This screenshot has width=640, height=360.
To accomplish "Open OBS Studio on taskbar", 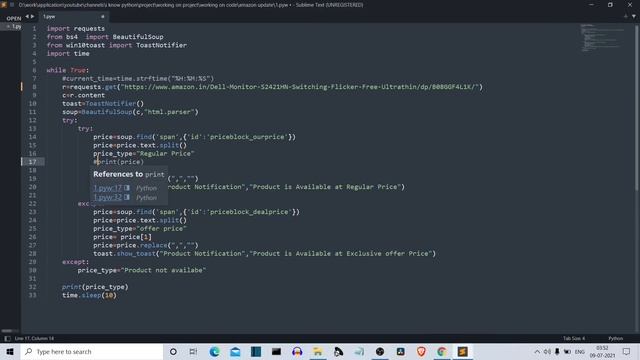I will tap(380, 351).
